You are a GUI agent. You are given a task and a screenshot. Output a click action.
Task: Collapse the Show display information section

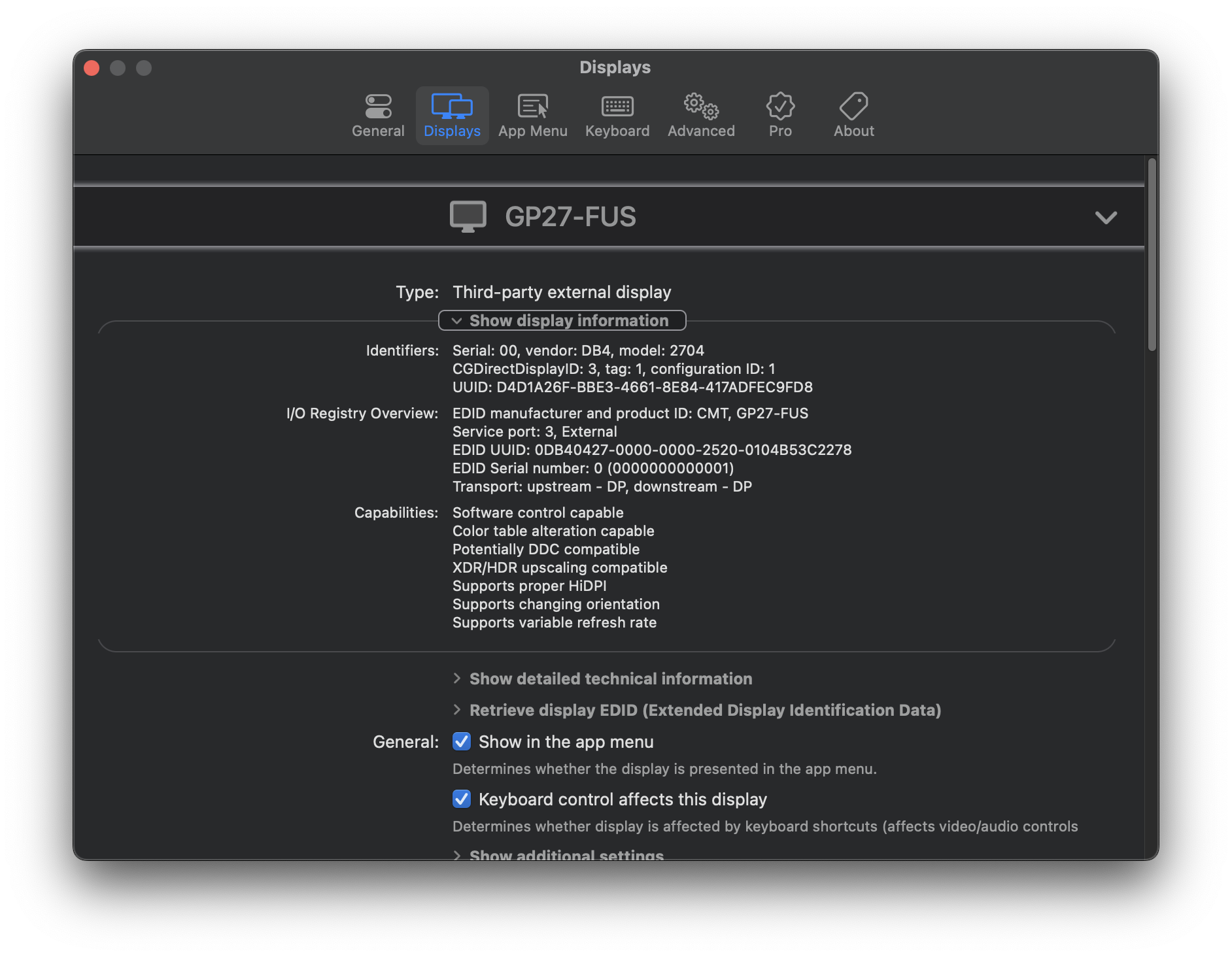(x=562, y=320)
